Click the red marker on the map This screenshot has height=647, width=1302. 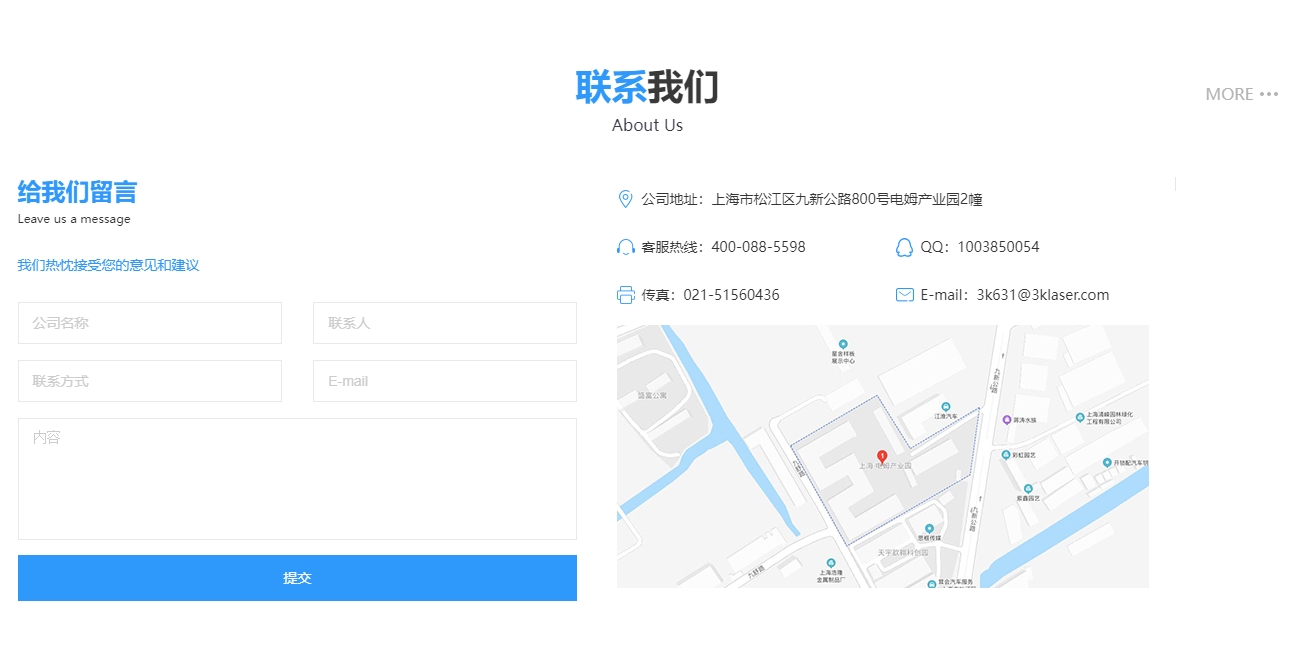pos(882,456)
